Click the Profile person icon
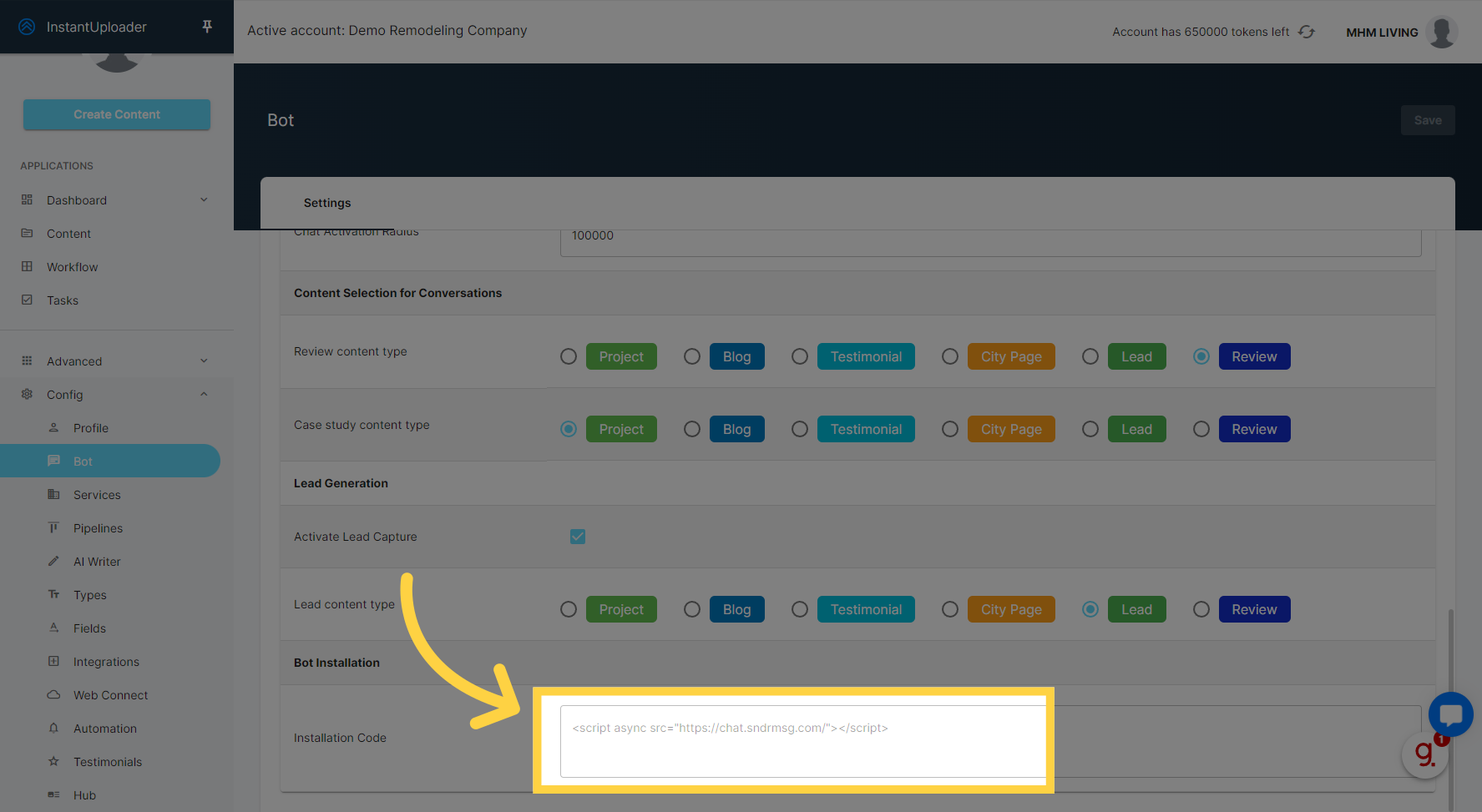The height and width of the screenshot is (812, 1482). (53, 428)
